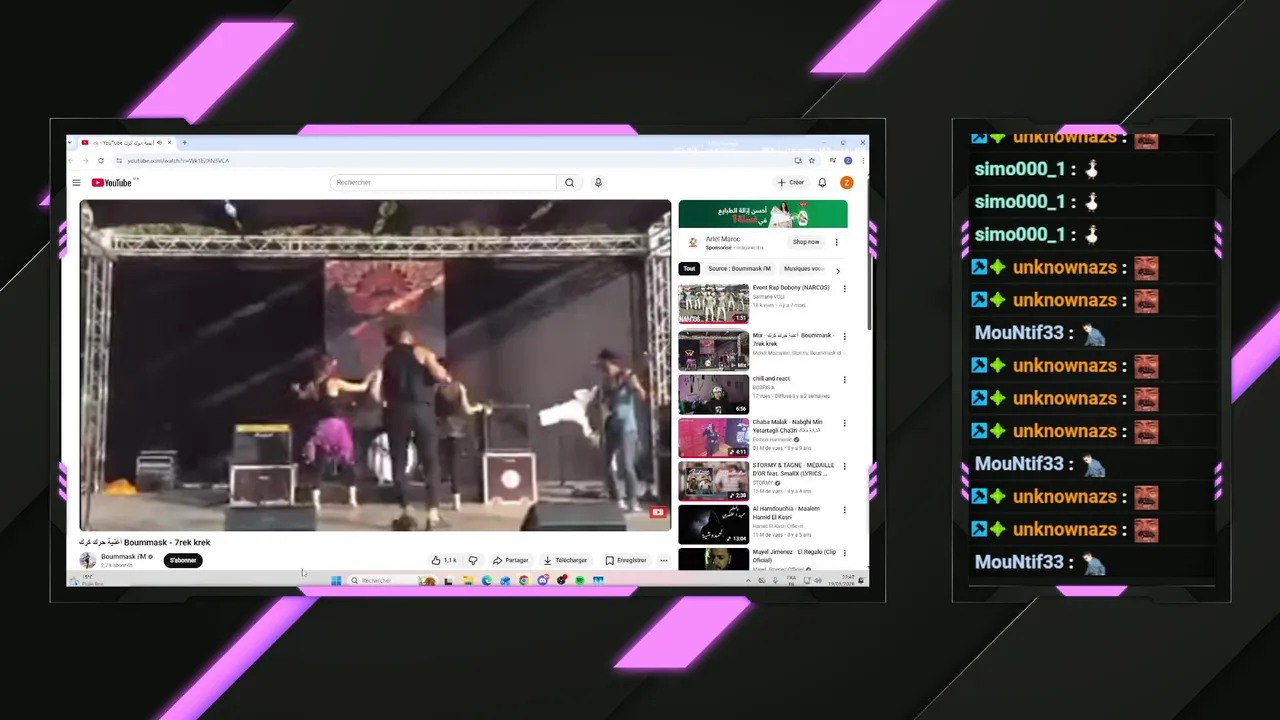The image size is (1280, 720).
Task: Click the S'abonner button
Action: (x=183, y=561)
